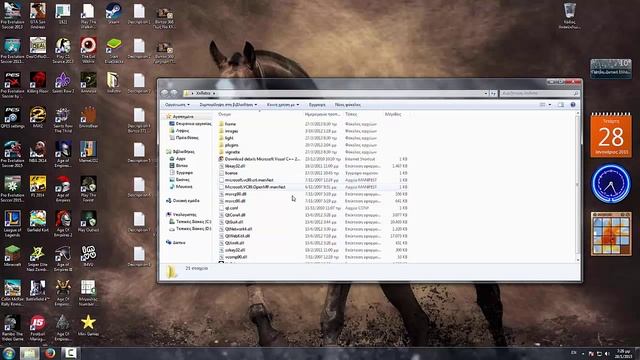Toggle the Explorer preview pane button
This screenshot has height=360, width=640.
(x=560, y=105)
